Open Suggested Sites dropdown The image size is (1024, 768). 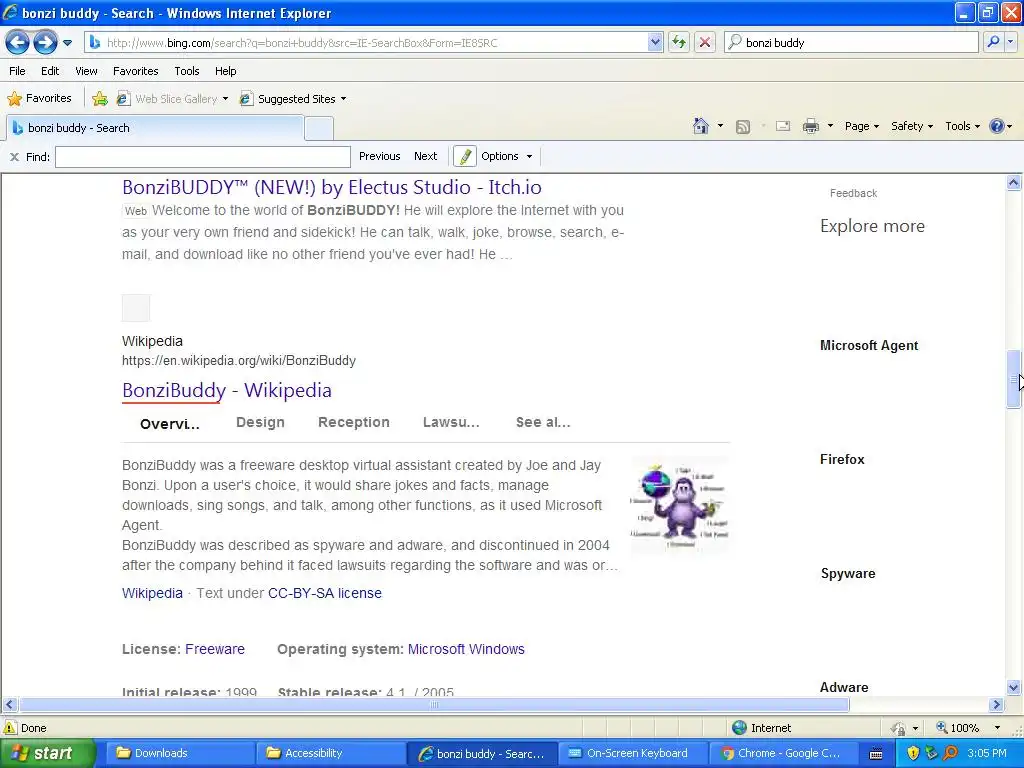(x=293, y=99)
